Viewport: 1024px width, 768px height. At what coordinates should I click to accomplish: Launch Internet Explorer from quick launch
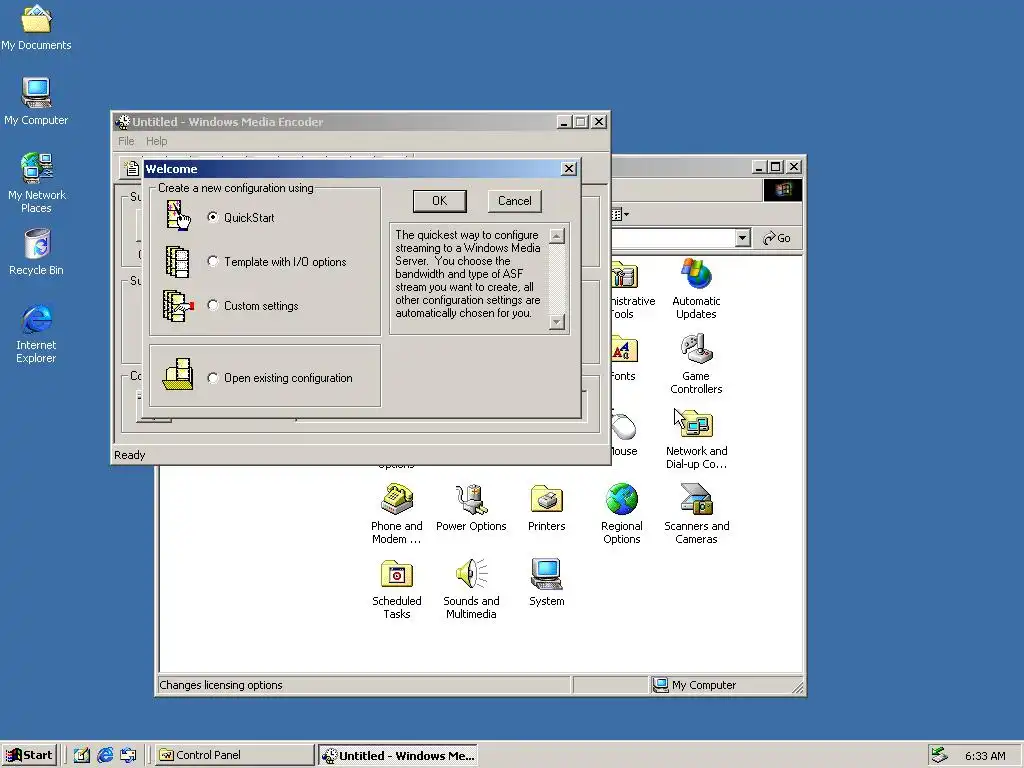pyautogui.click(x=105, y=755)
